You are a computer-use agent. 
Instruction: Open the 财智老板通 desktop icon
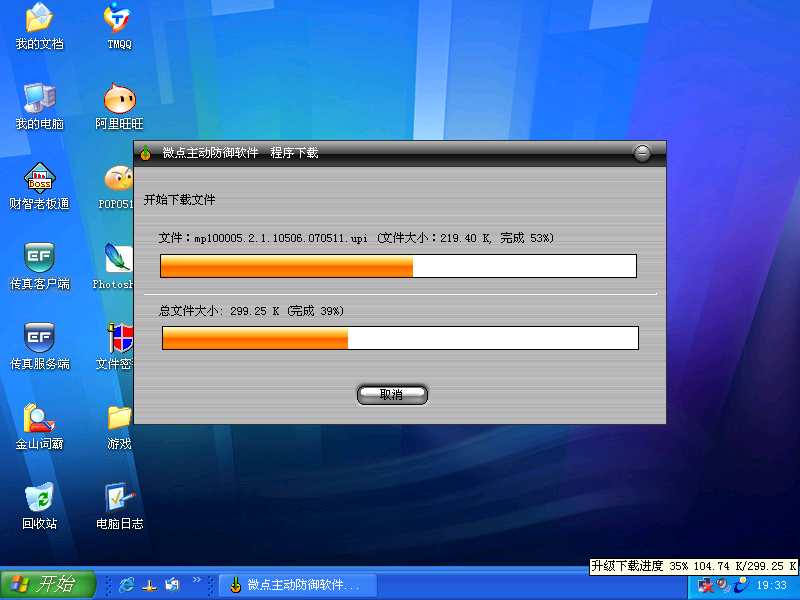point(39,181)
